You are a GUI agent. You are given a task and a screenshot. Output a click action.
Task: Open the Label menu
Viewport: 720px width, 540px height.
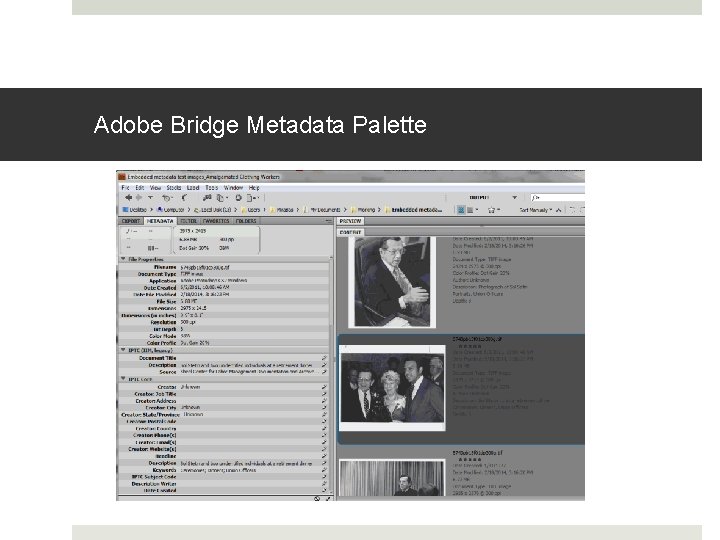[193, 188]
